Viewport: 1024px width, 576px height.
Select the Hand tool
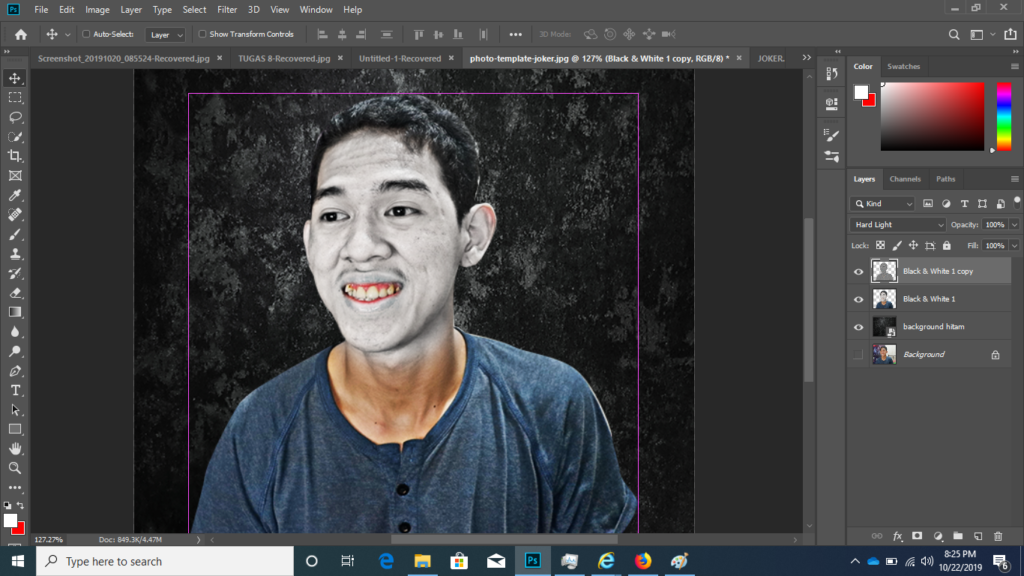[x=15, y=449]
